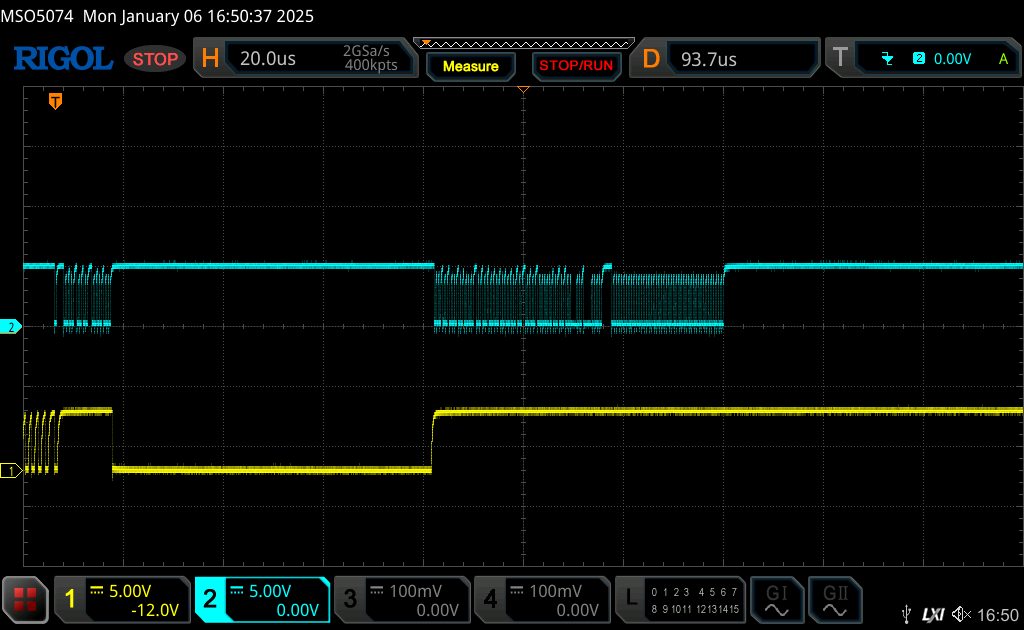Click the trigger level 0.00V value

tap(952, 59)
